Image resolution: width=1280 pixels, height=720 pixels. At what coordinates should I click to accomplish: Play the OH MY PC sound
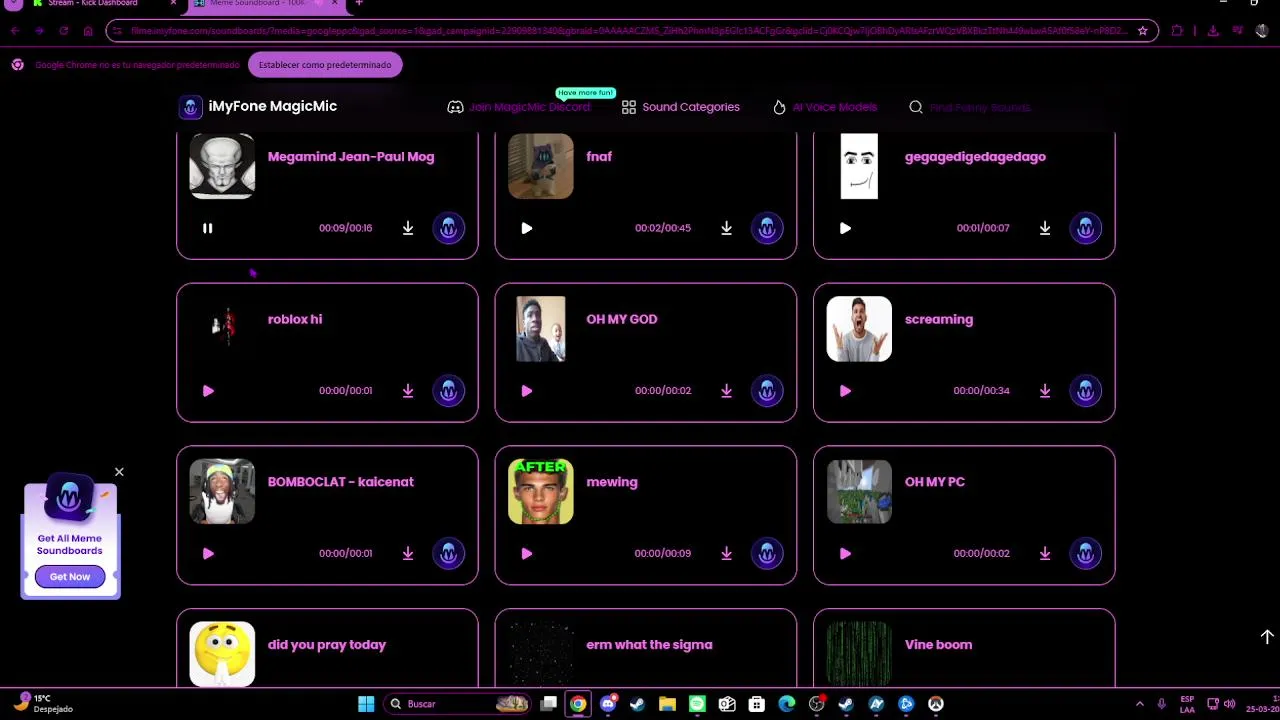click(845, 553)
